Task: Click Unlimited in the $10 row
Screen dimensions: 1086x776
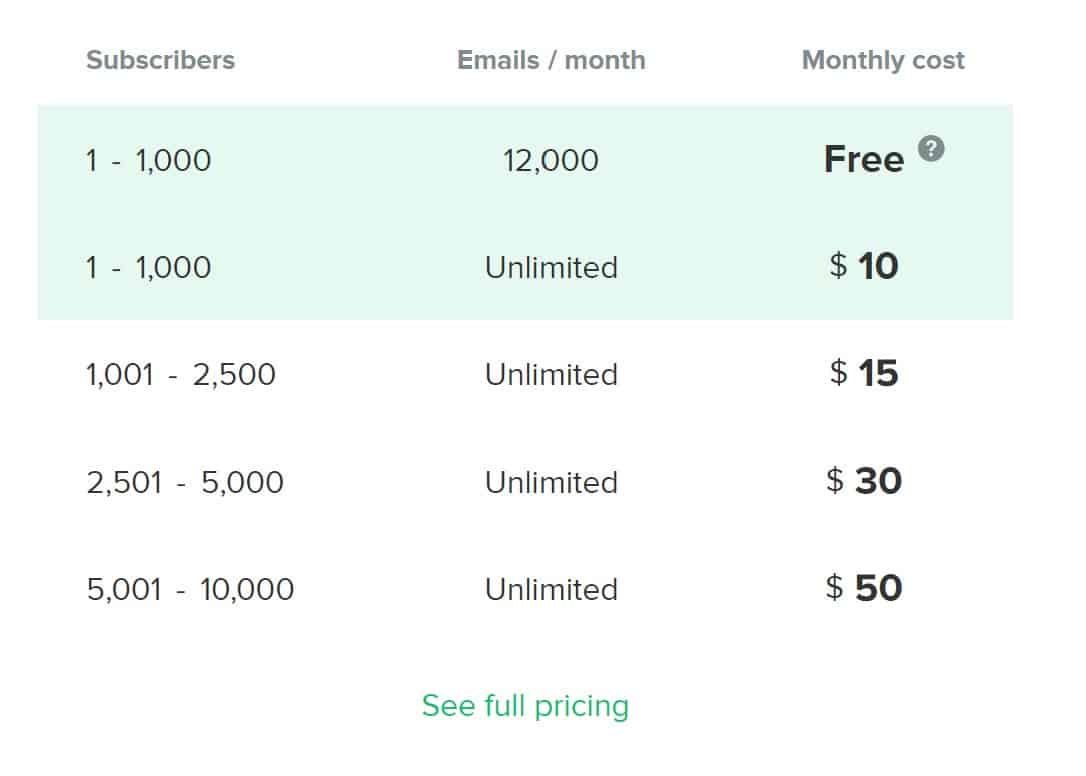Action: (550, 267)
